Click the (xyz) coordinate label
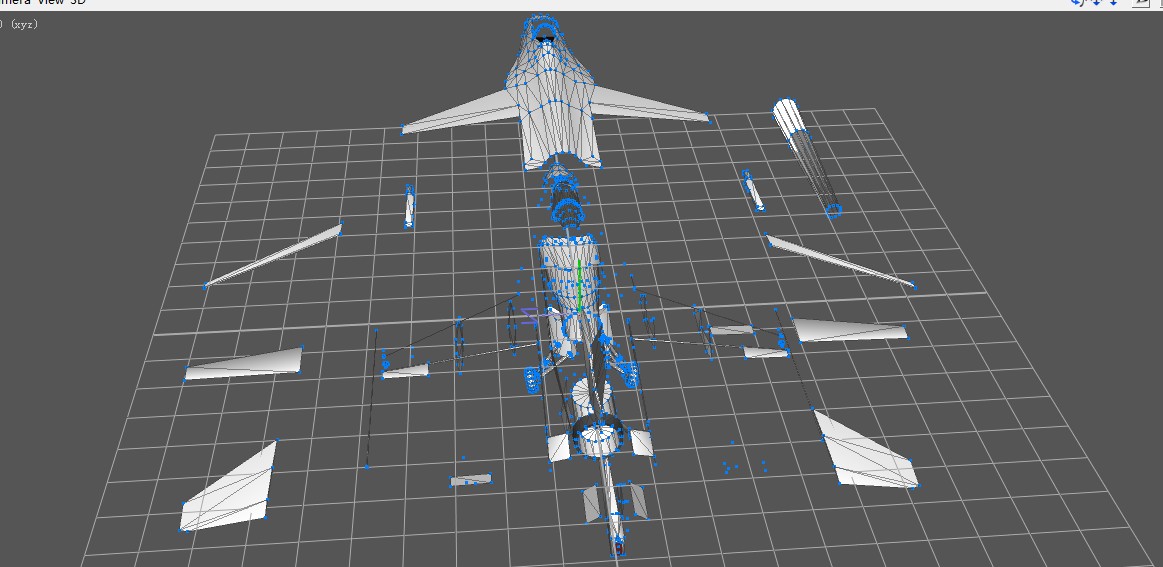The width and height of the screenshot is (1163, 567). 23,24
